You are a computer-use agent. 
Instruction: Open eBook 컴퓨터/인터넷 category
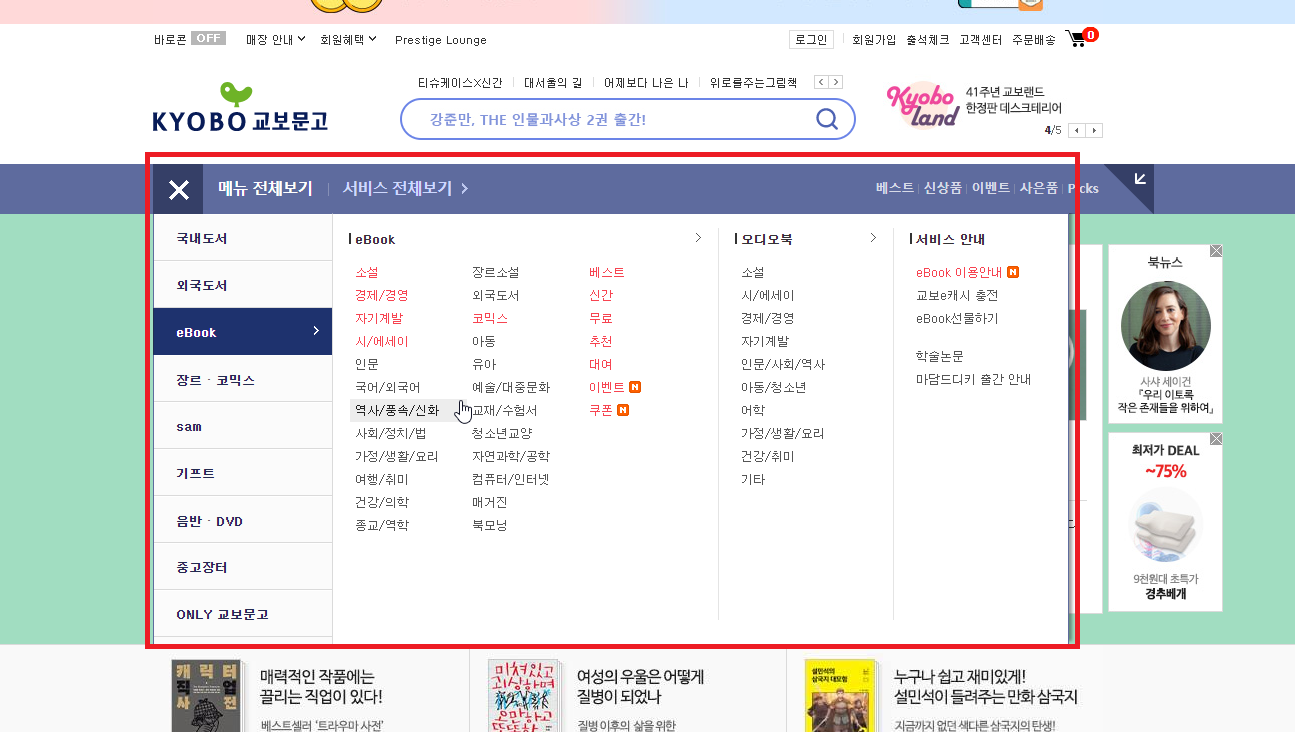tap(511, 479)
